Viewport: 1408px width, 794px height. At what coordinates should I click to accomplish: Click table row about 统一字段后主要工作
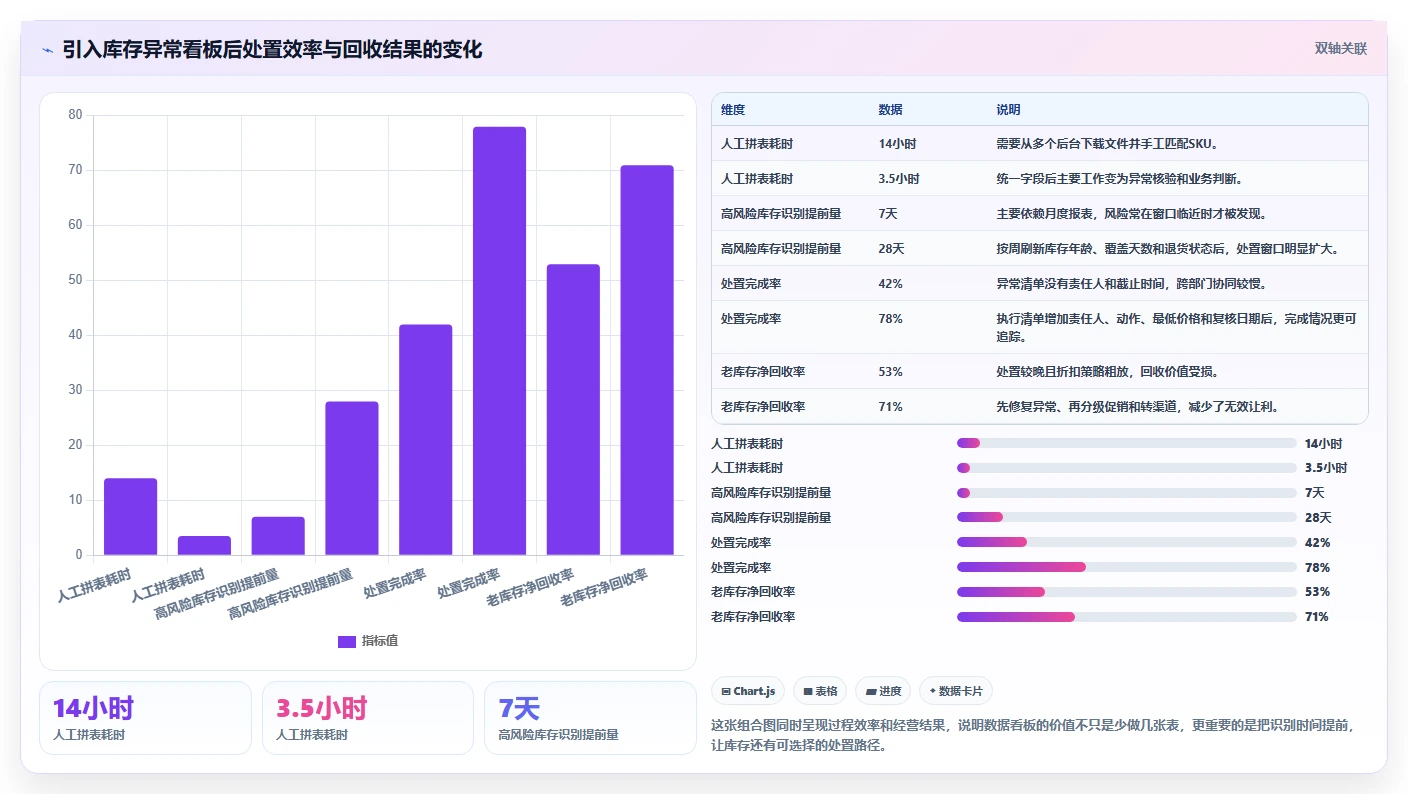(x=1039, y=178)
